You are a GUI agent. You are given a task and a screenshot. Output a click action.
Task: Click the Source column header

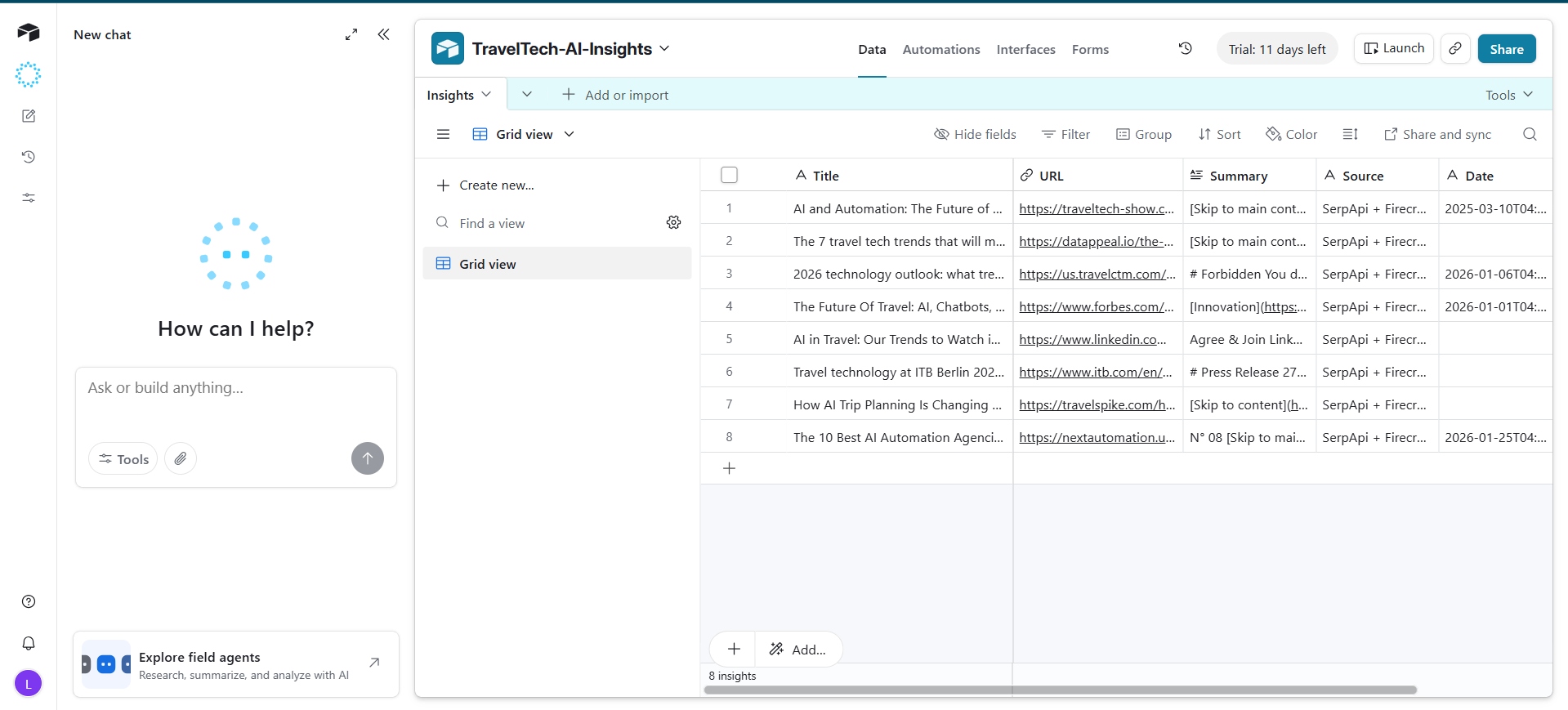click(1378, 175)
